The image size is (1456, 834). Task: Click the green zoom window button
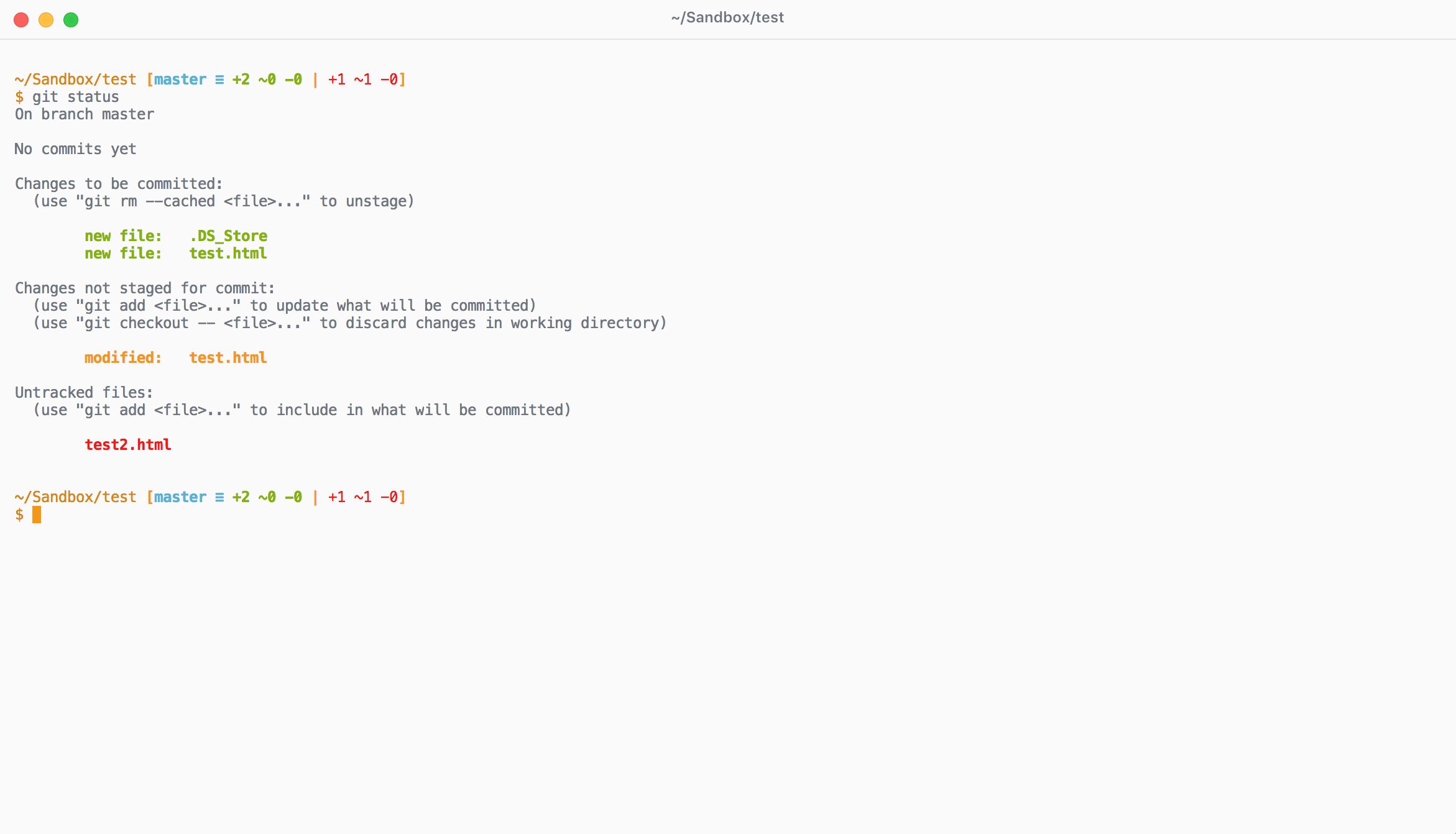click(x=71, y=20)
